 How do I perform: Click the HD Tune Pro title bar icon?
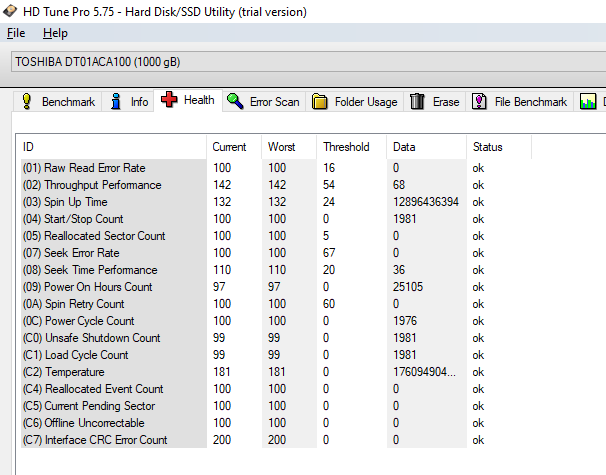(10, 11)
